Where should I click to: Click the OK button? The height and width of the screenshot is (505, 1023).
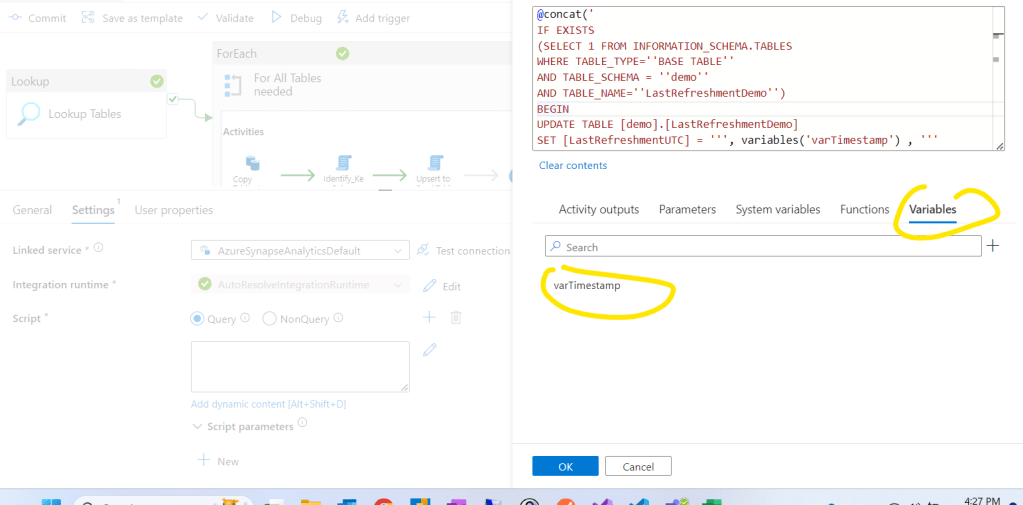click(565, 466)
